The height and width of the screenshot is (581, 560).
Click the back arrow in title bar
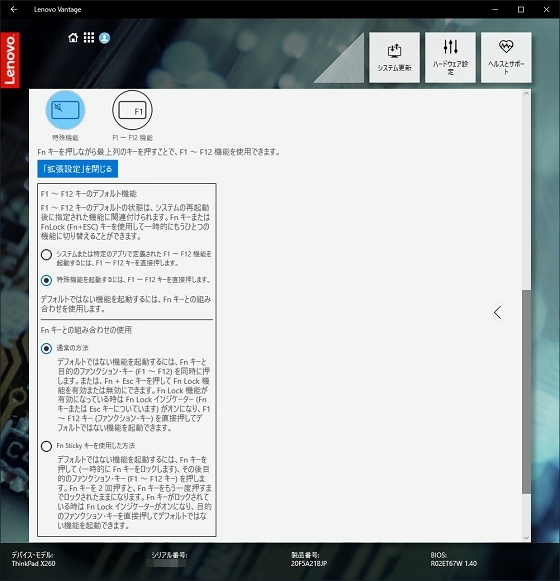[x=14, y=9]
